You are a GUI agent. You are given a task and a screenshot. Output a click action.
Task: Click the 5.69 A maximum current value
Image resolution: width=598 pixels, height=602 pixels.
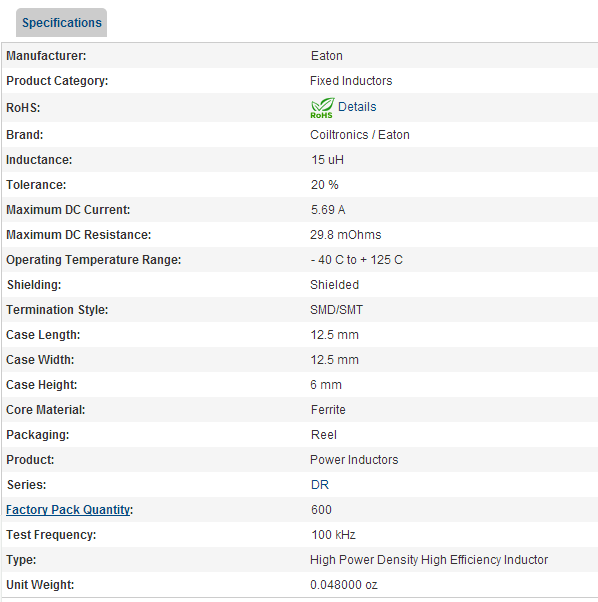328,210
